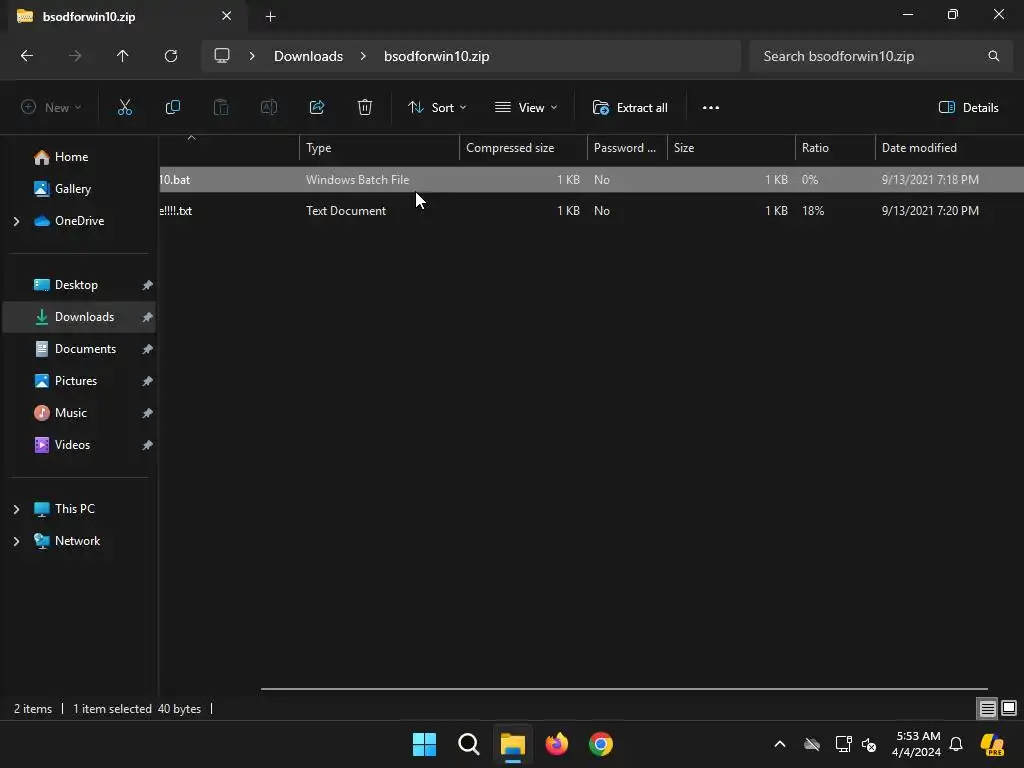This screenshot has width=1024, height=768.
Task: Unpin Videos from Quick access
Action: click(x=148, y=445)
